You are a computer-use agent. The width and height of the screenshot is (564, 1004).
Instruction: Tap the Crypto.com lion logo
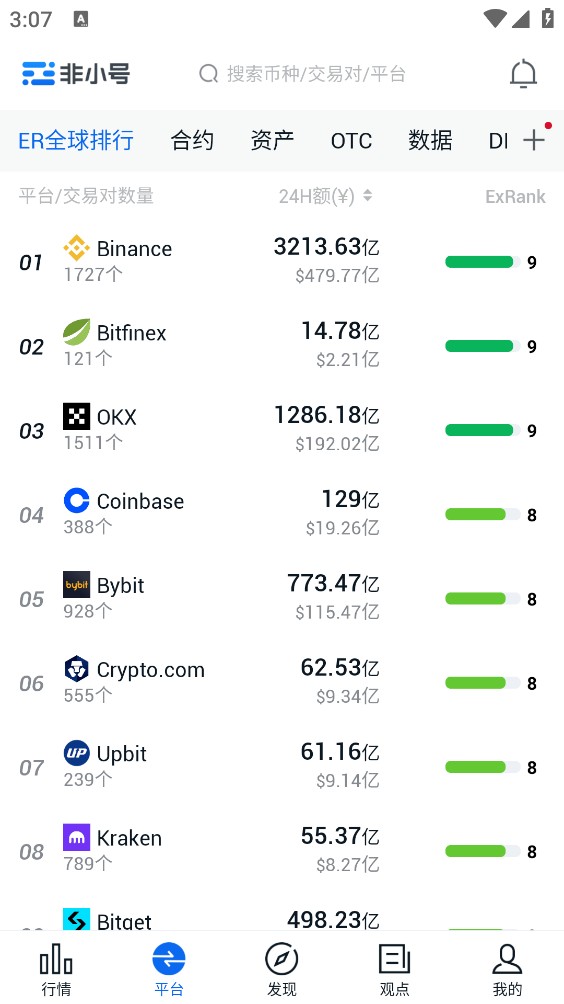(76, 669)
